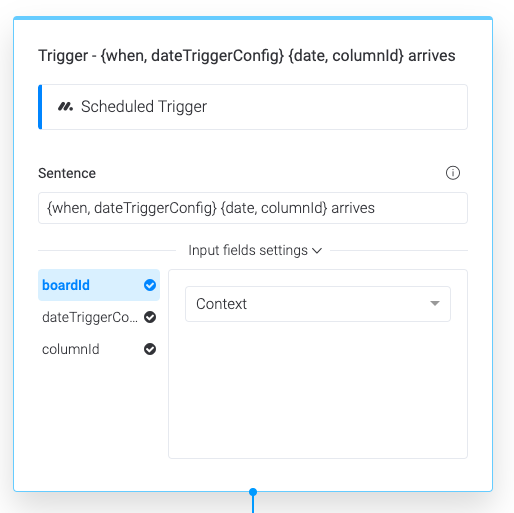This screenshot has height=513, width=514.
Task: Open the Context dropdown
Action: pos(318,304)
